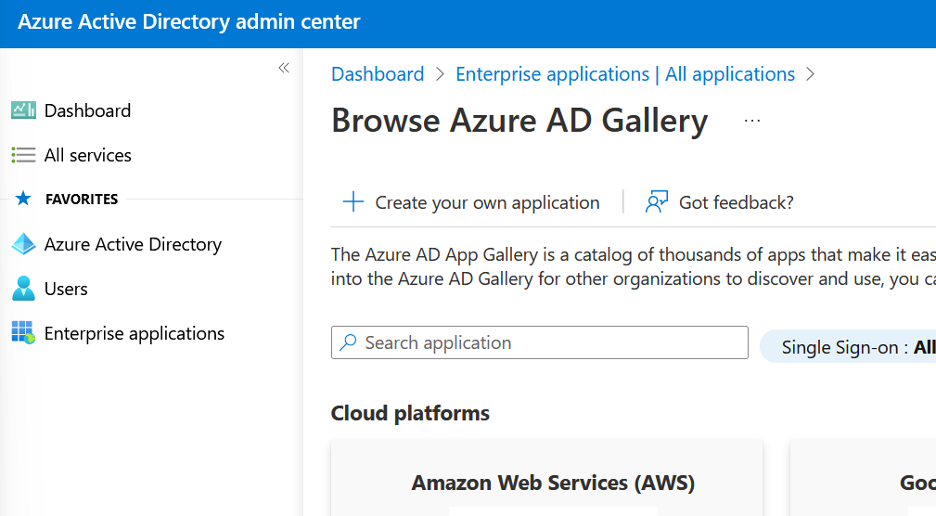Click the Azure Active Directory admin center title

click(189, 22)
